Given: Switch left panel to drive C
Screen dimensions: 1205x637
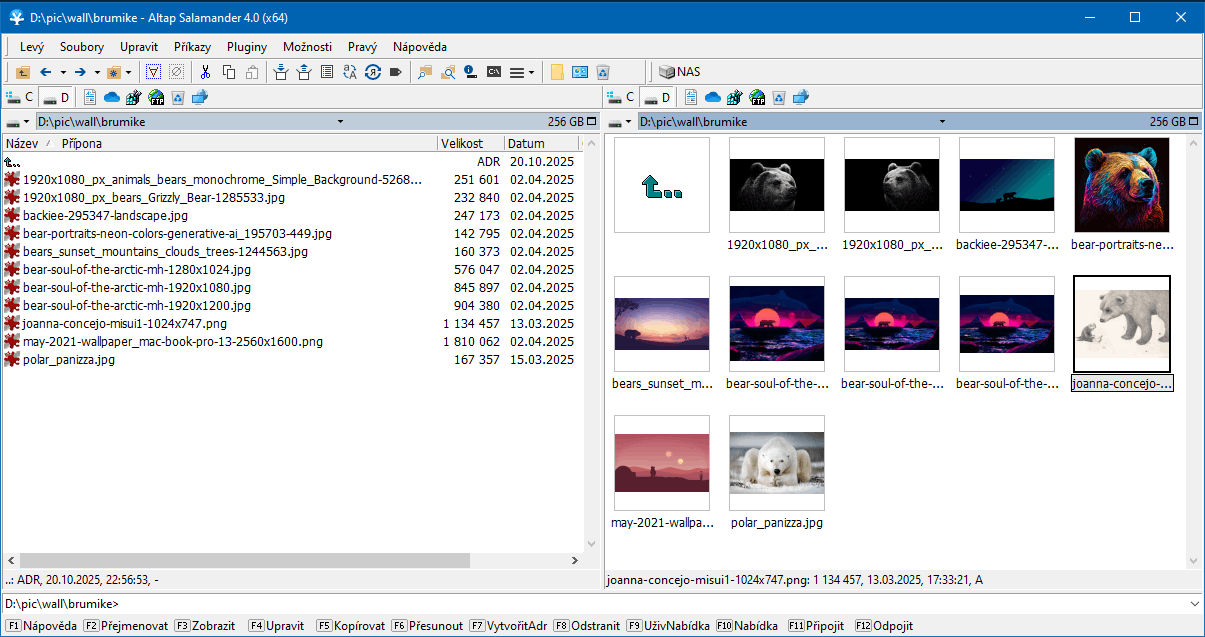Looking at the screenshot, I should pyautogui.click(x=20, y=97).
